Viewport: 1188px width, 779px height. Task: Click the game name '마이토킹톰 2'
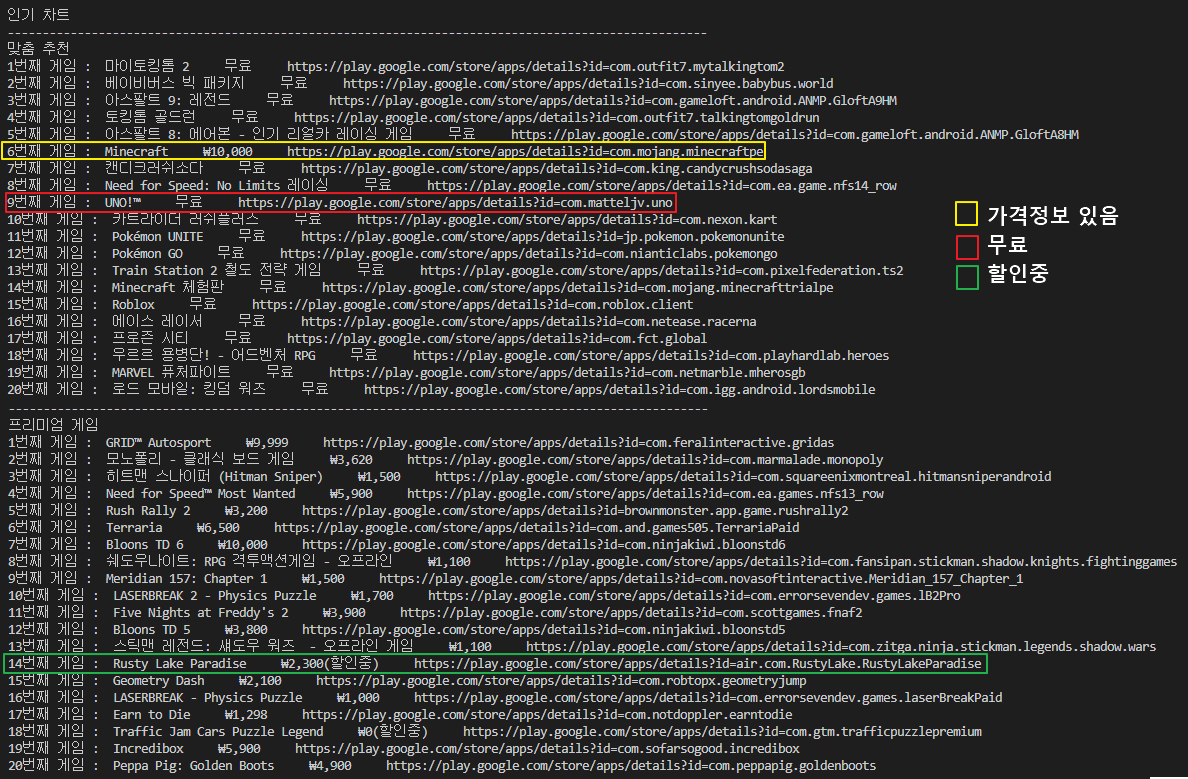[x=147, y=67]
